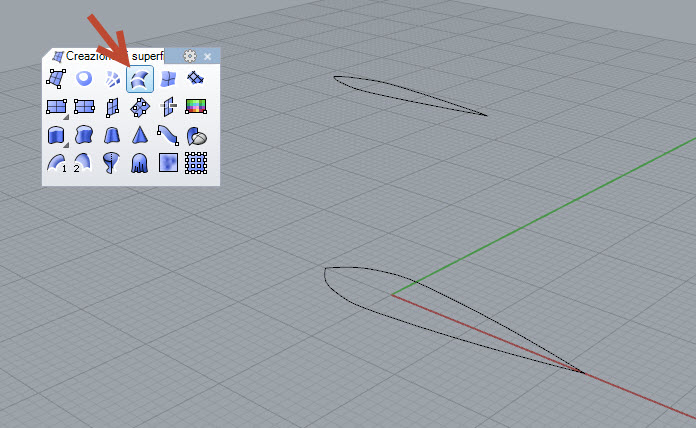
Task: Choose the Extrude to point cone icon
Action: click(140, 135)
